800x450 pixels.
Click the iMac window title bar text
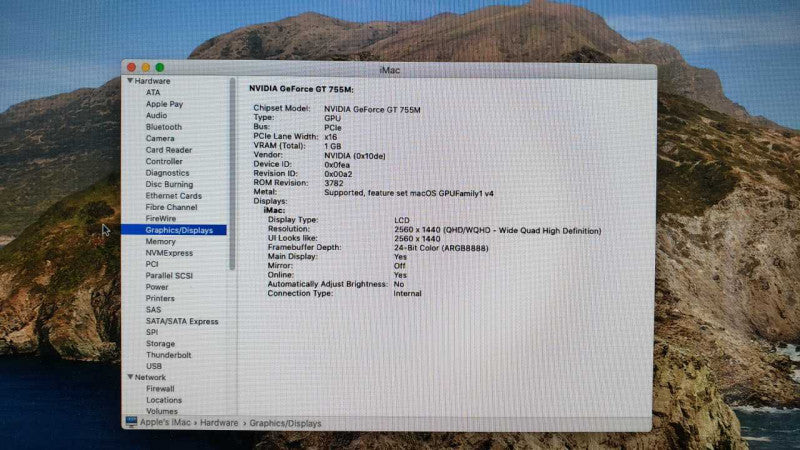[x=389, y=70]
